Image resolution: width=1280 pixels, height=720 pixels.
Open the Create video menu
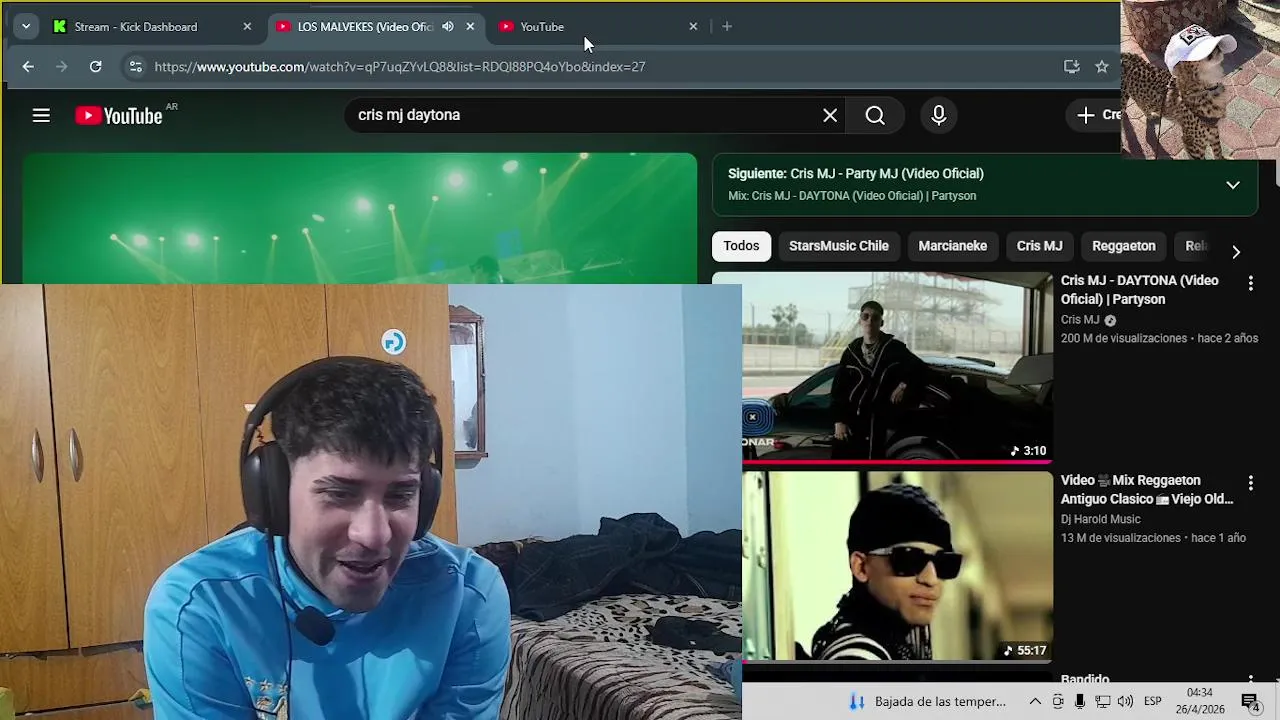[1097, 115]
